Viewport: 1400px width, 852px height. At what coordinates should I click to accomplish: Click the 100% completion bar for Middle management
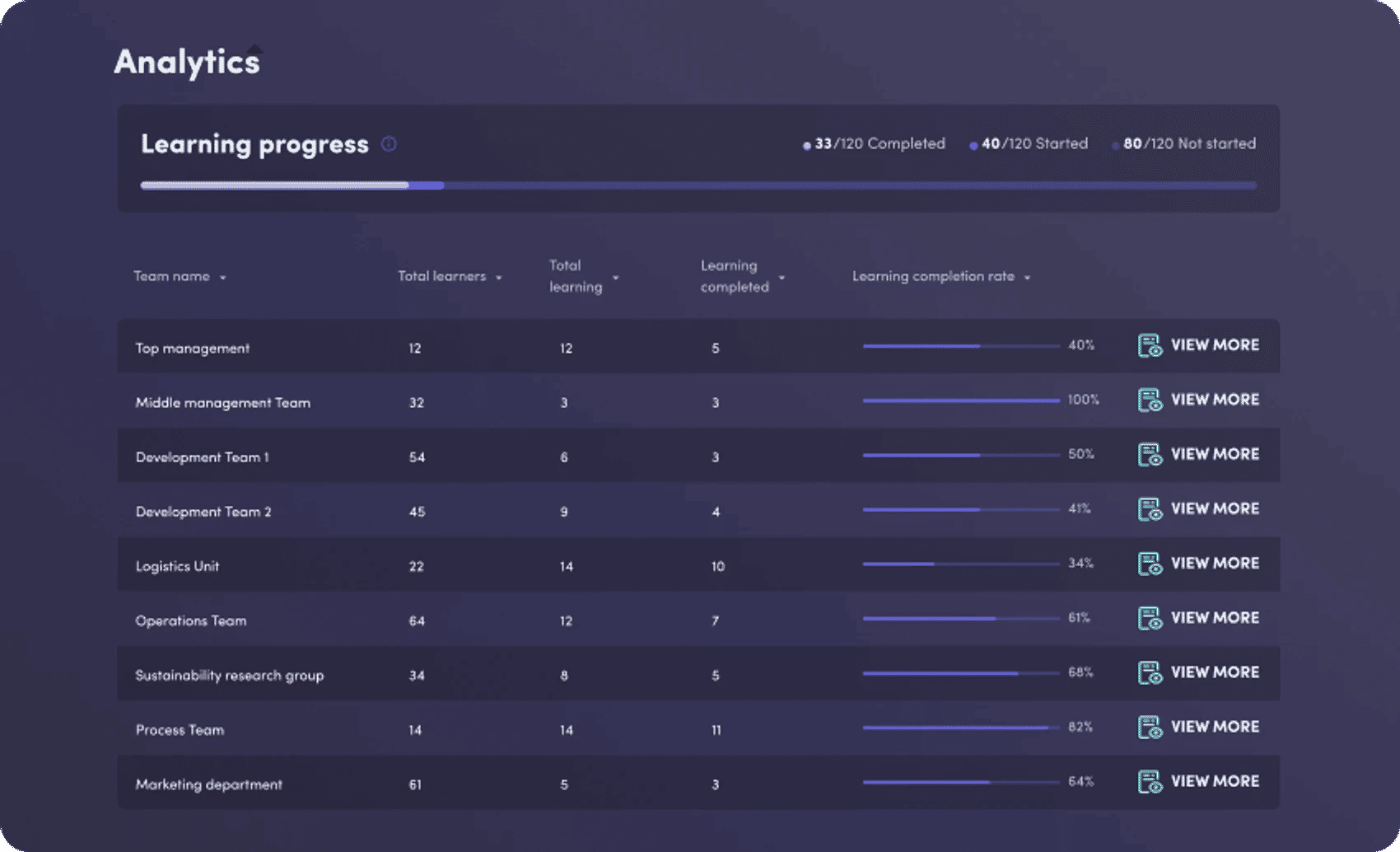coord(960,400)
